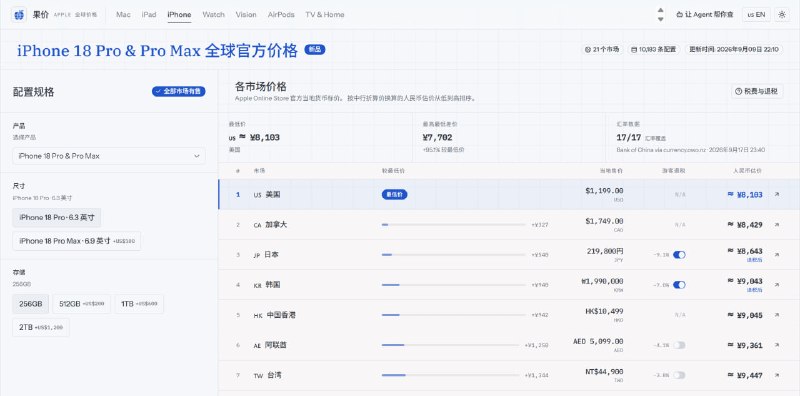Click 退税后 link under 韩国 price
Screen dimensions: 800x396
[755, 290]
